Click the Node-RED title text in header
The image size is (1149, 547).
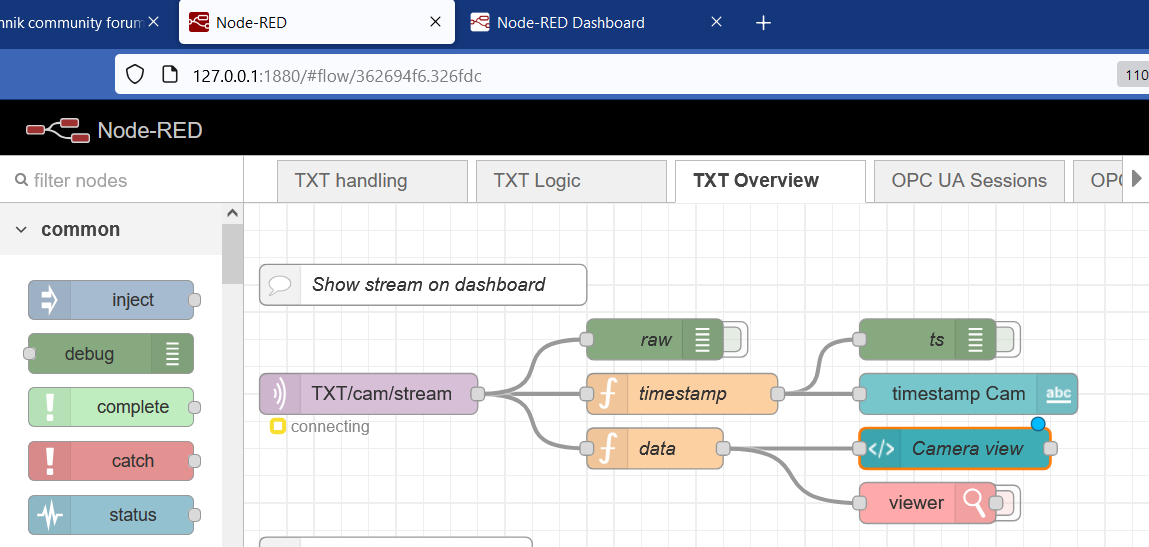click(149, 131)
